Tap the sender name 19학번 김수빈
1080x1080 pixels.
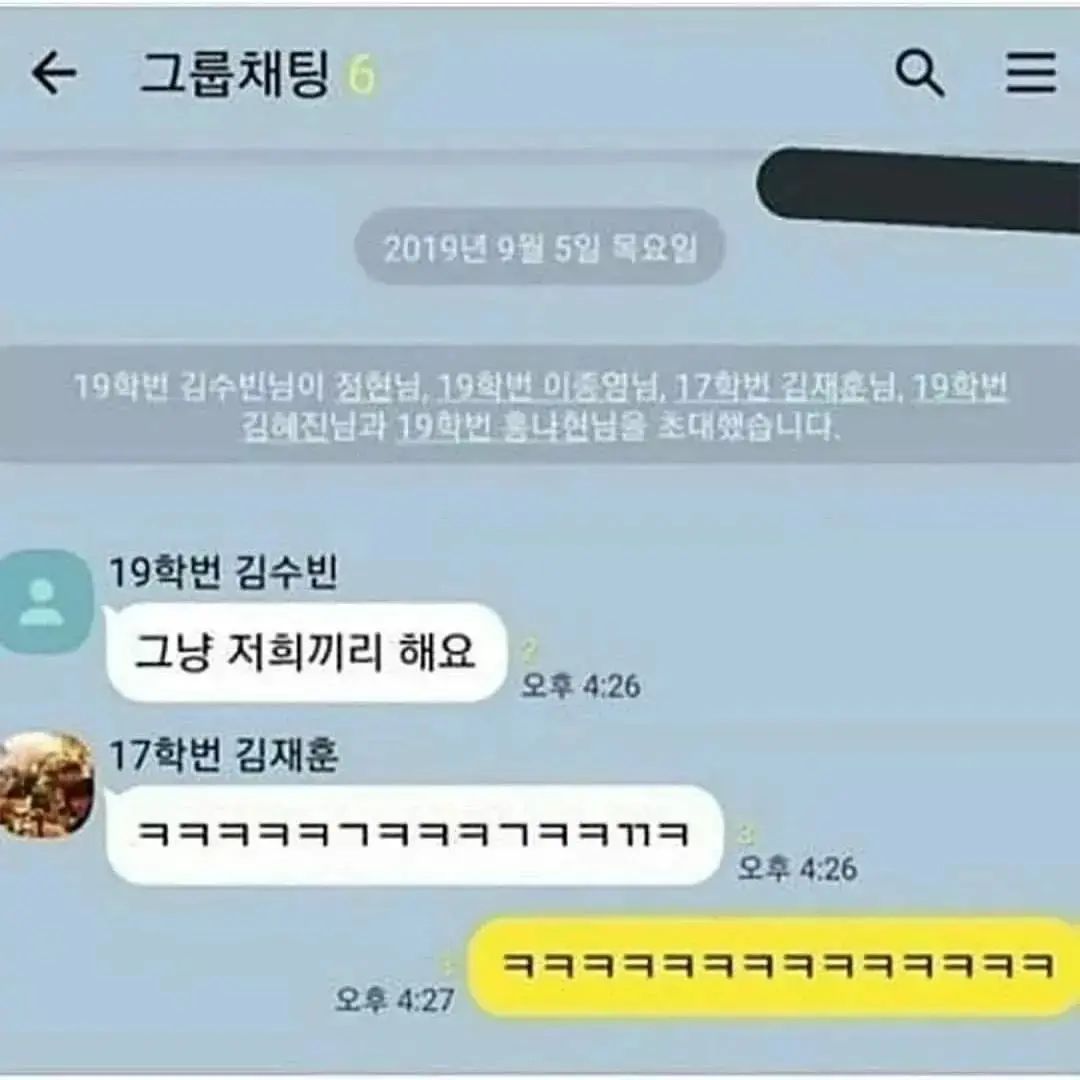tap(224, 572)
